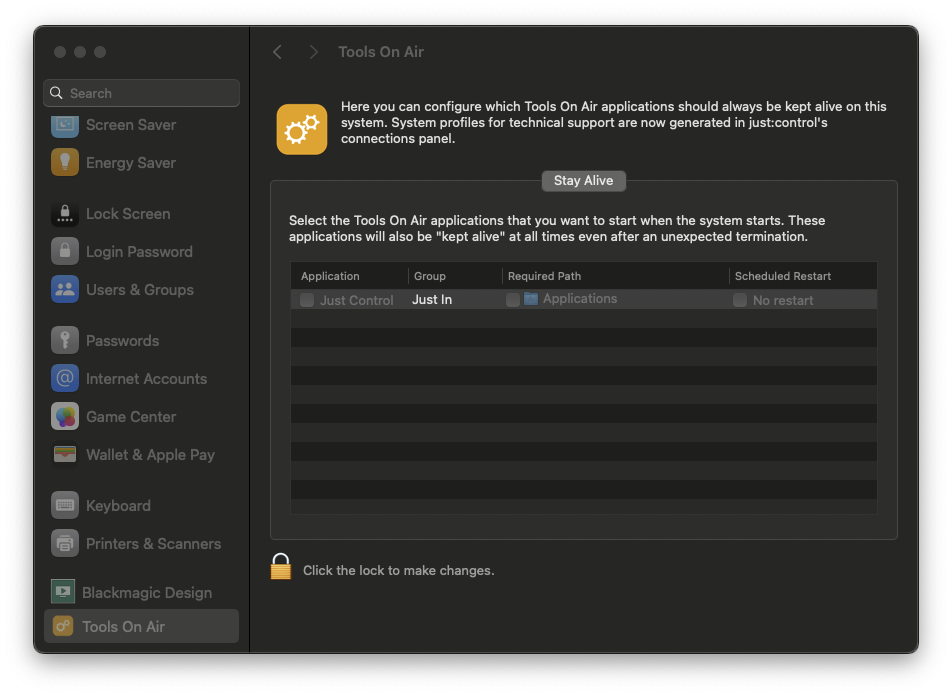Enable the Just Control checkbox
Screen dimensions: 952x695
[x=307, y=300]
